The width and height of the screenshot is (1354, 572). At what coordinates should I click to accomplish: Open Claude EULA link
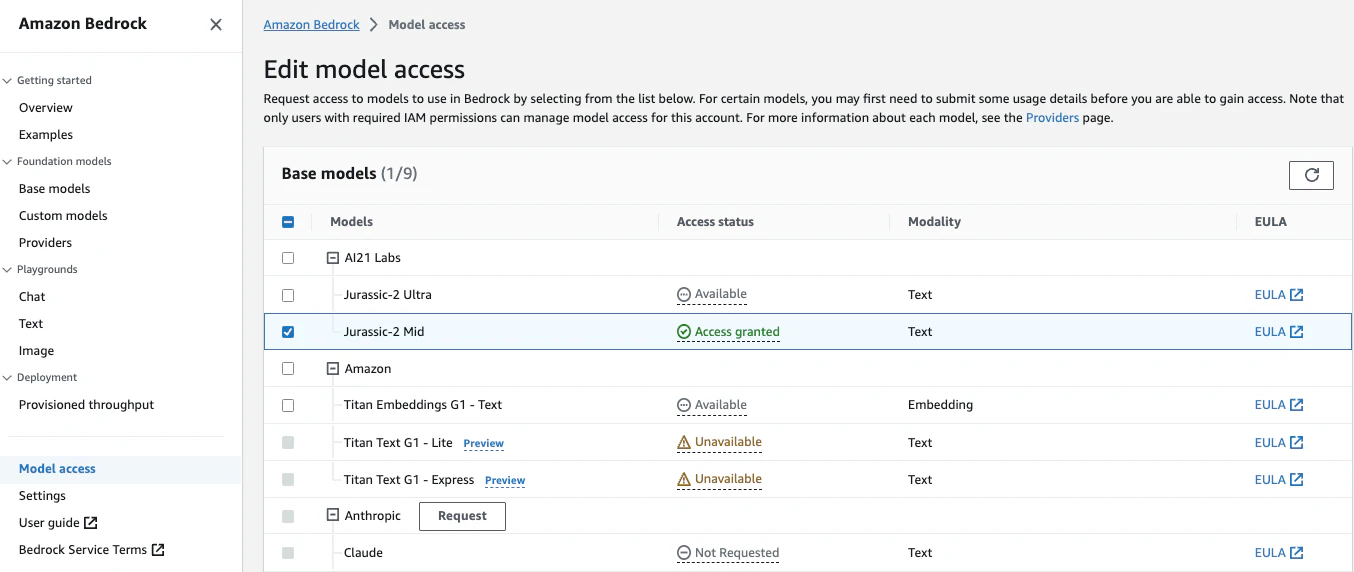(1279, 553)
